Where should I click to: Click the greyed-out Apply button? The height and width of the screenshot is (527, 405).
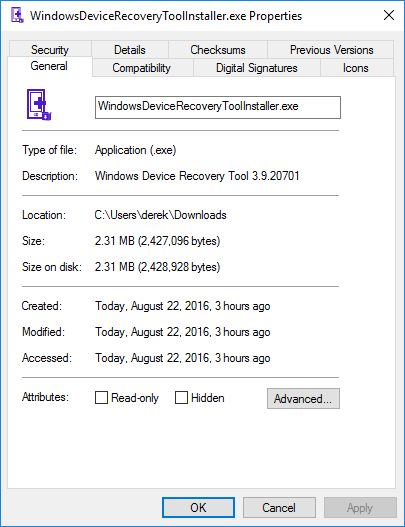point(360,508)
